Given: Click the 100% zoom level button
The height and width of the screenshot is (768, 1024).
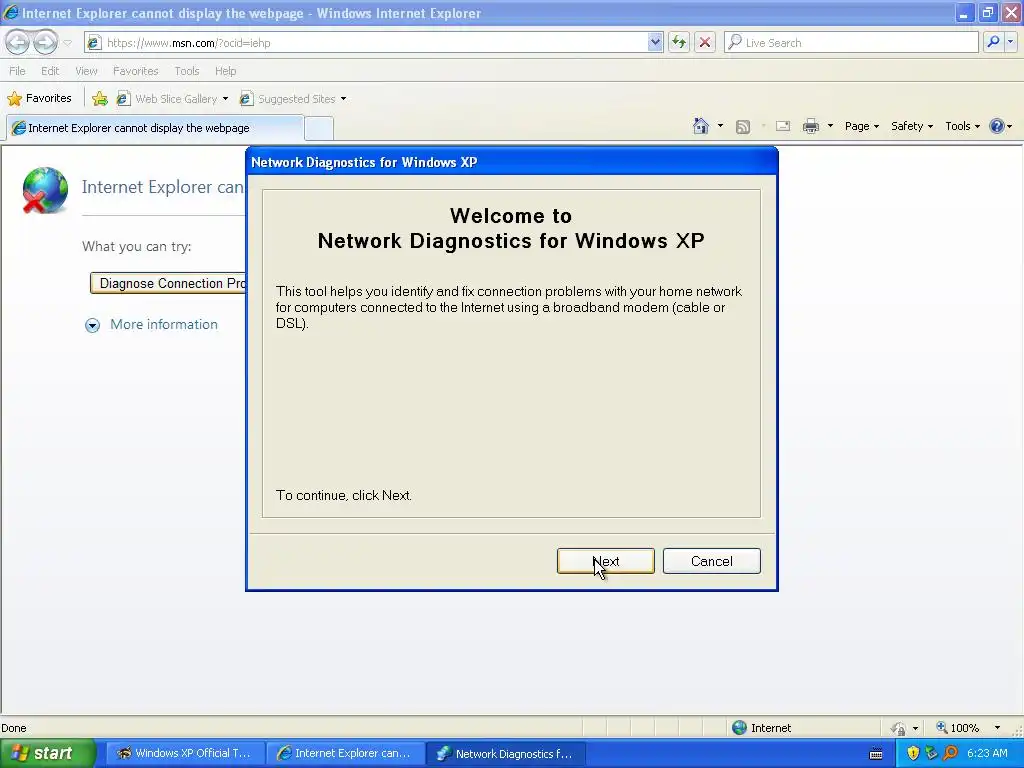Looking at the screenshot, I should click(957, 728).
